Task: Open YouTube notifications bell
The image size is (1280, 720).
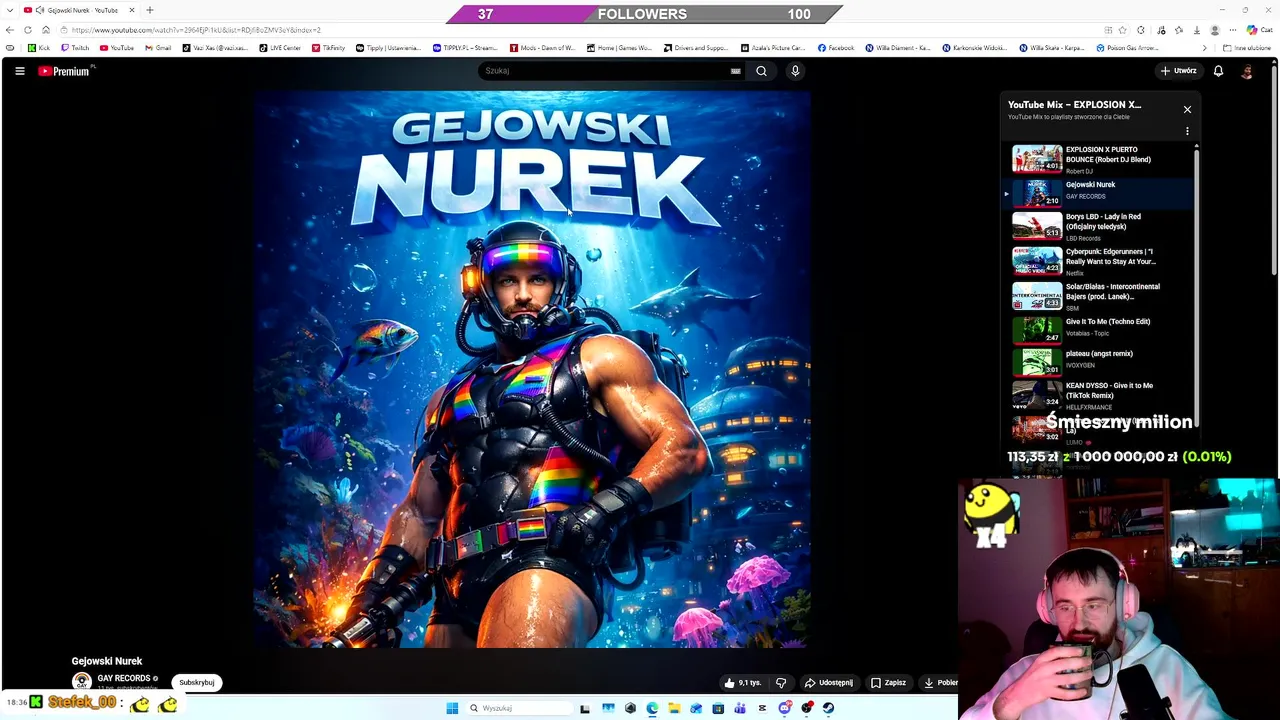Action: click(x=1218, y=71)
